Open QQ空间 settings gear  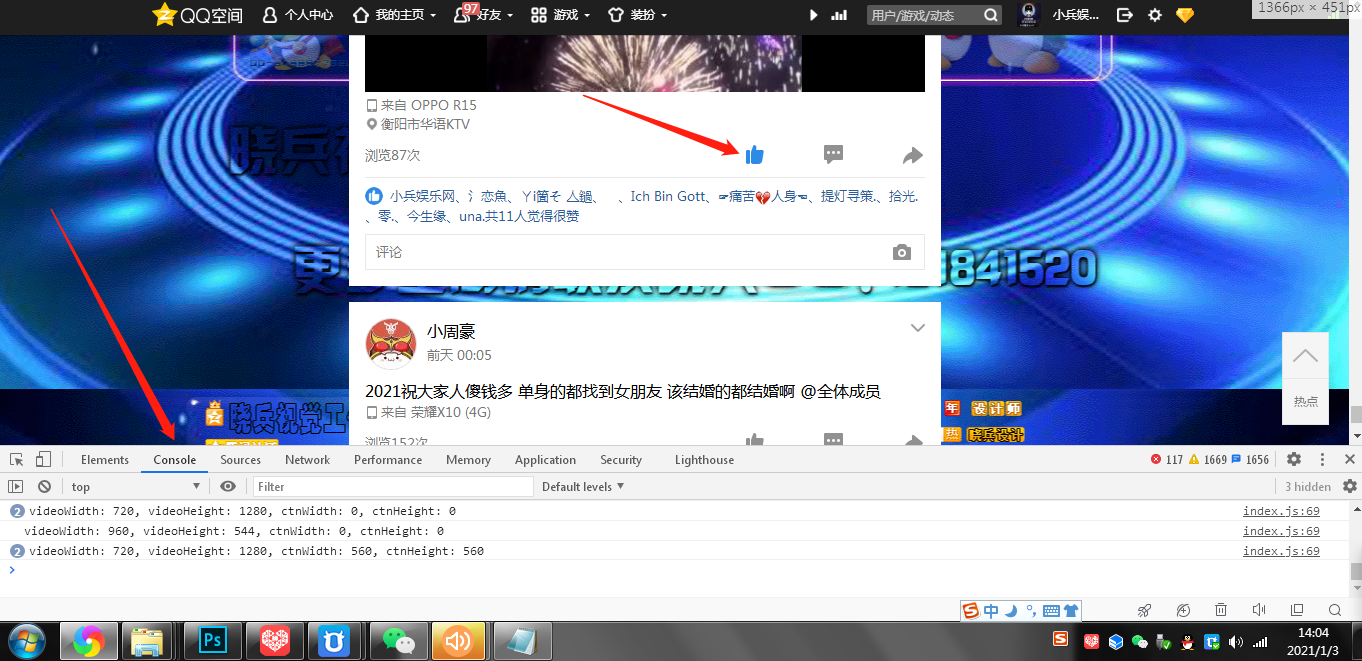pyautogui.click(x=1155, y=15)
